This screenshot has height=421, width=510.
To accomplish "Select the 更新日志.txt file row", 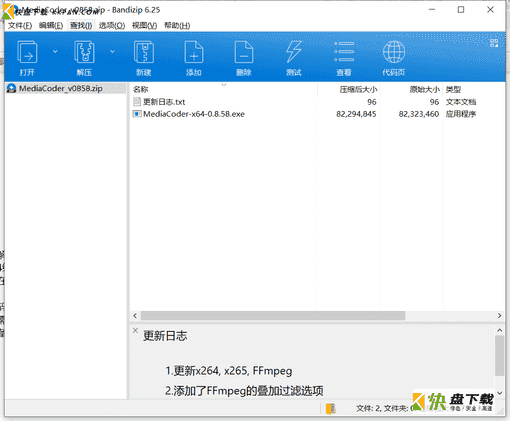I will click(x=317, y=102).
